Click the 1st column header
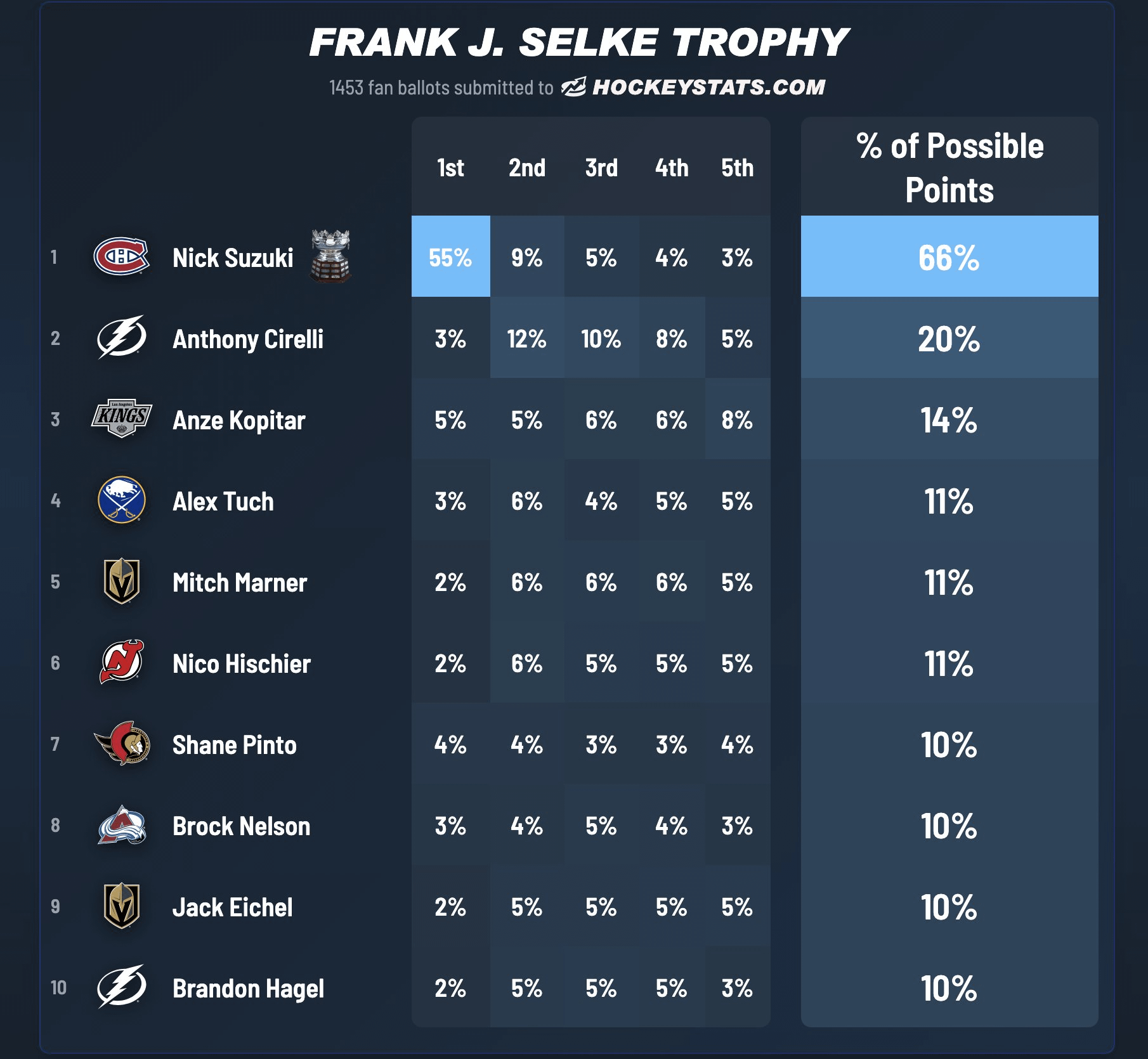1148x1059 pixels. (450, 168)
